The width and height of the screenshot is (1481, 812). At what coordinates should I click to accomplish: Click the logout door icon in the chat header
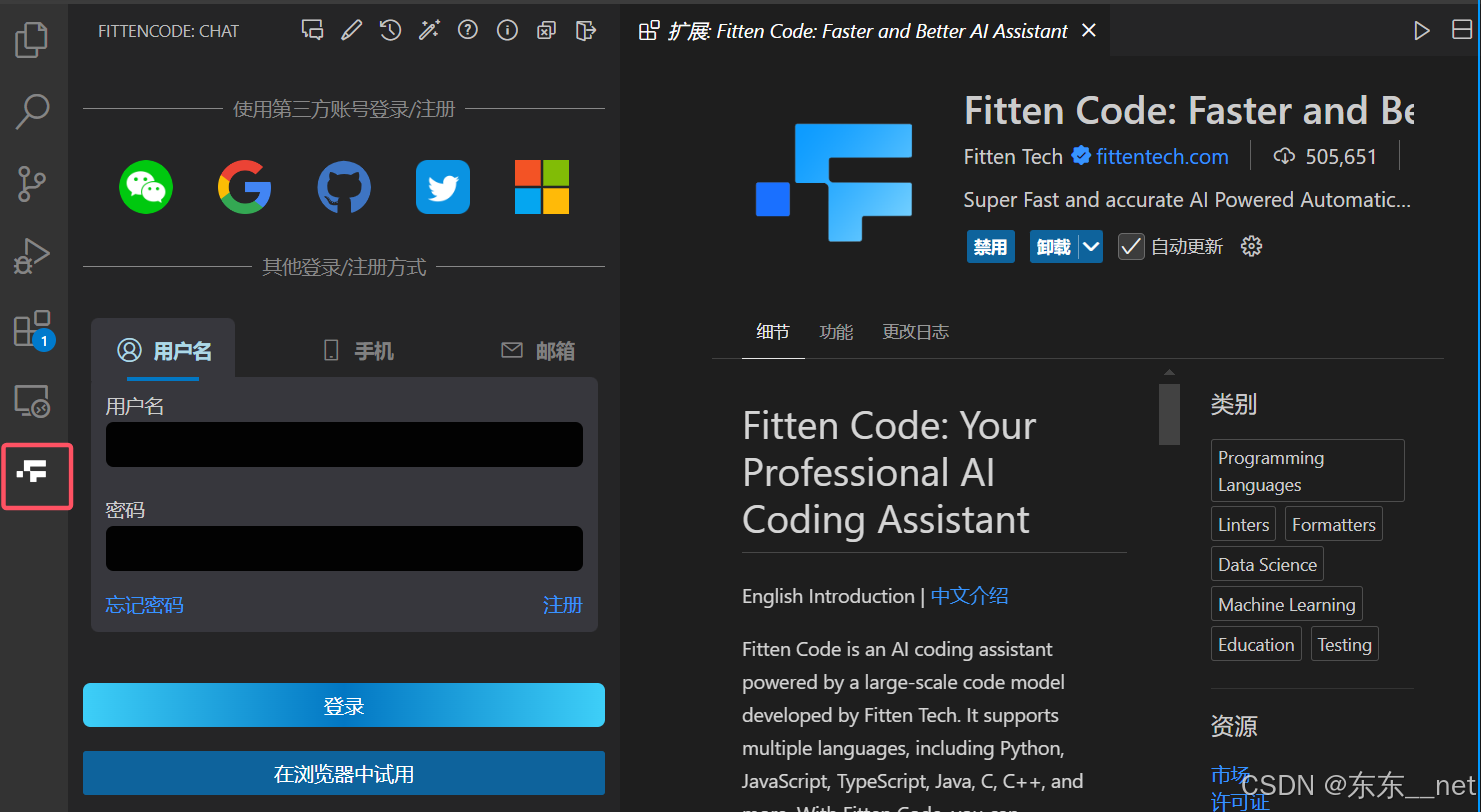coord(585,30)
